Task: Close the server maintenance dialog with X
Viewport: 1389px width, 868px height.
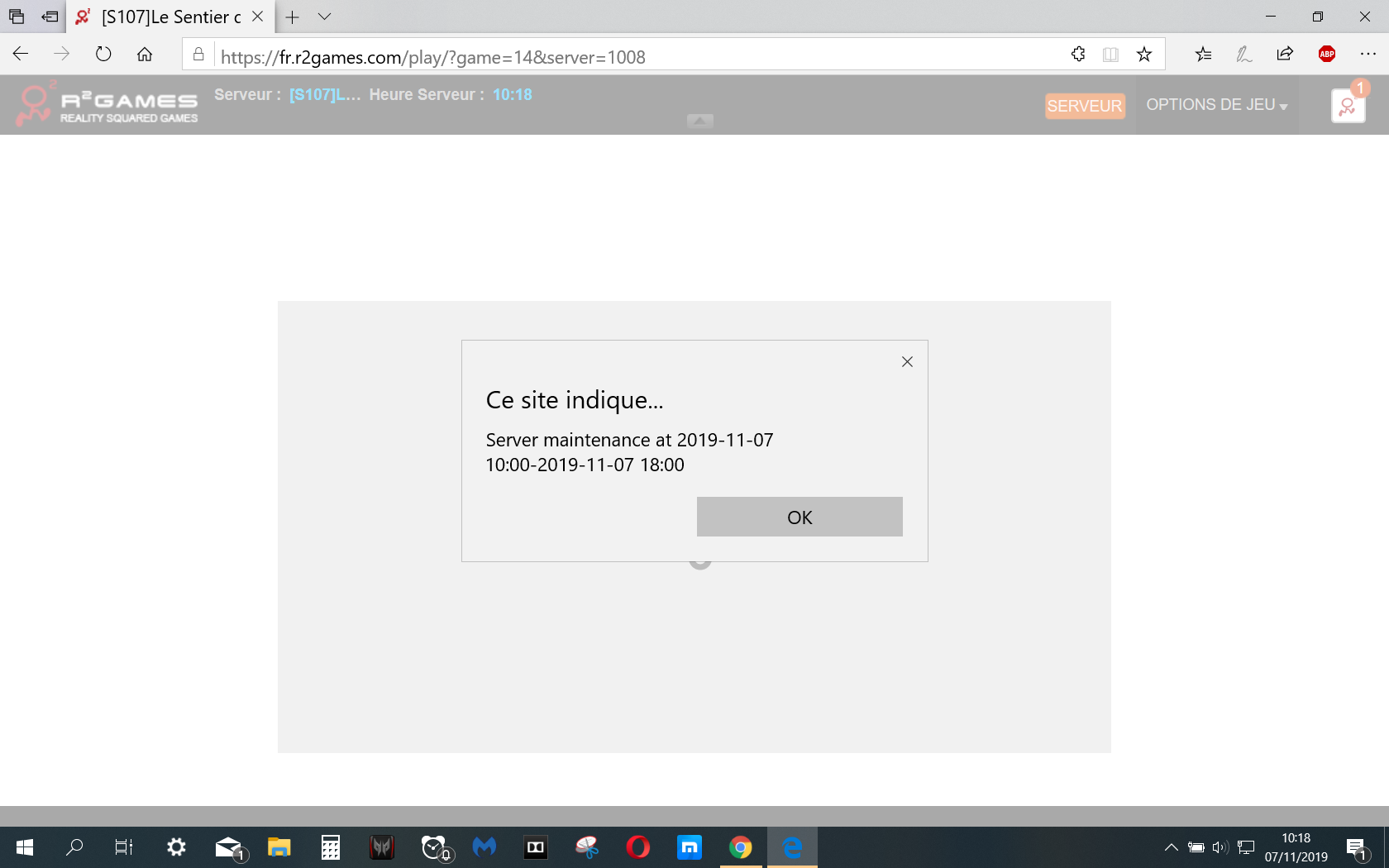Action: tap(907, 362)
